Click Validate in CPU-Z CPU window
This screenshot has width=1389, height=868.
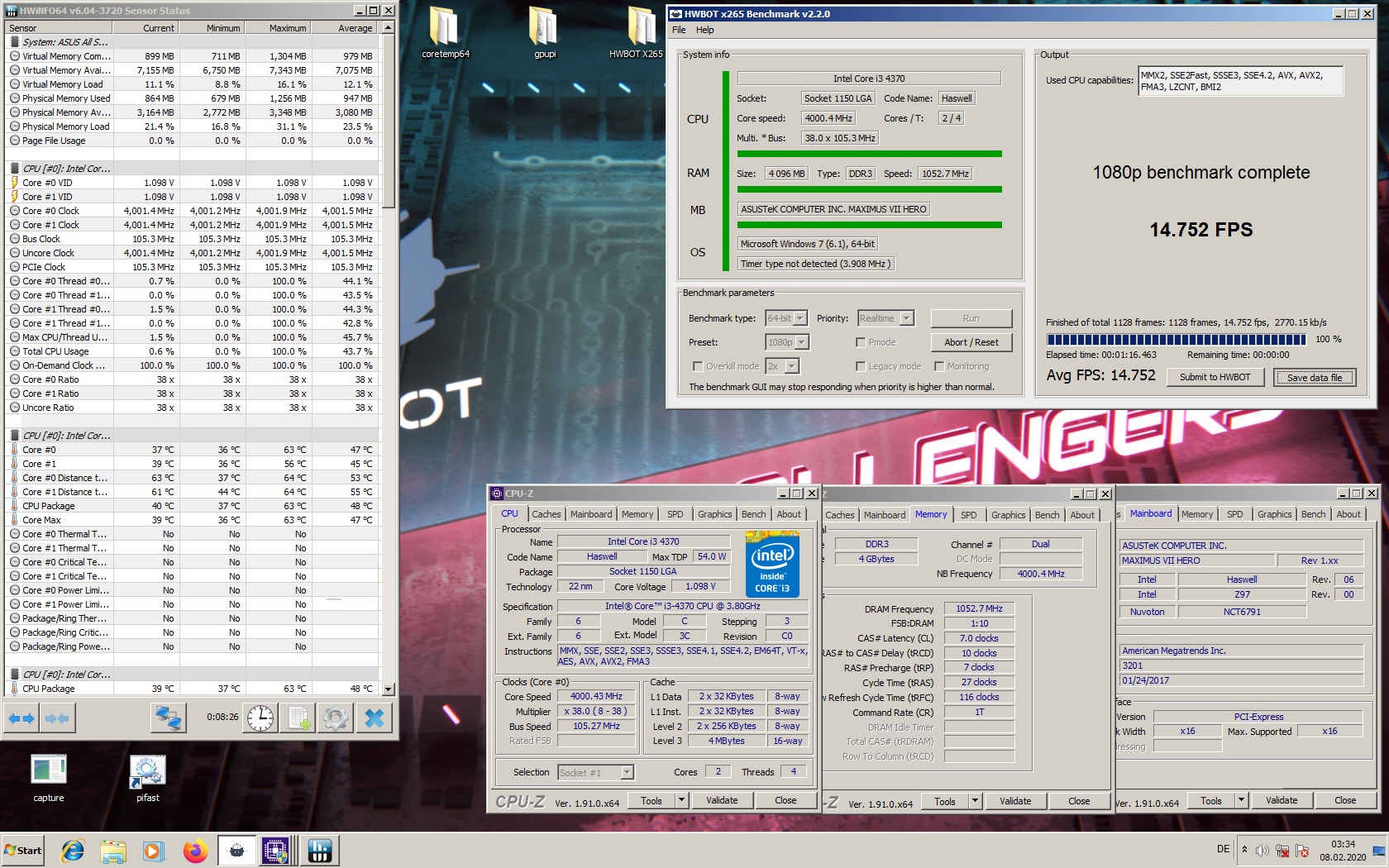point(722,800)
